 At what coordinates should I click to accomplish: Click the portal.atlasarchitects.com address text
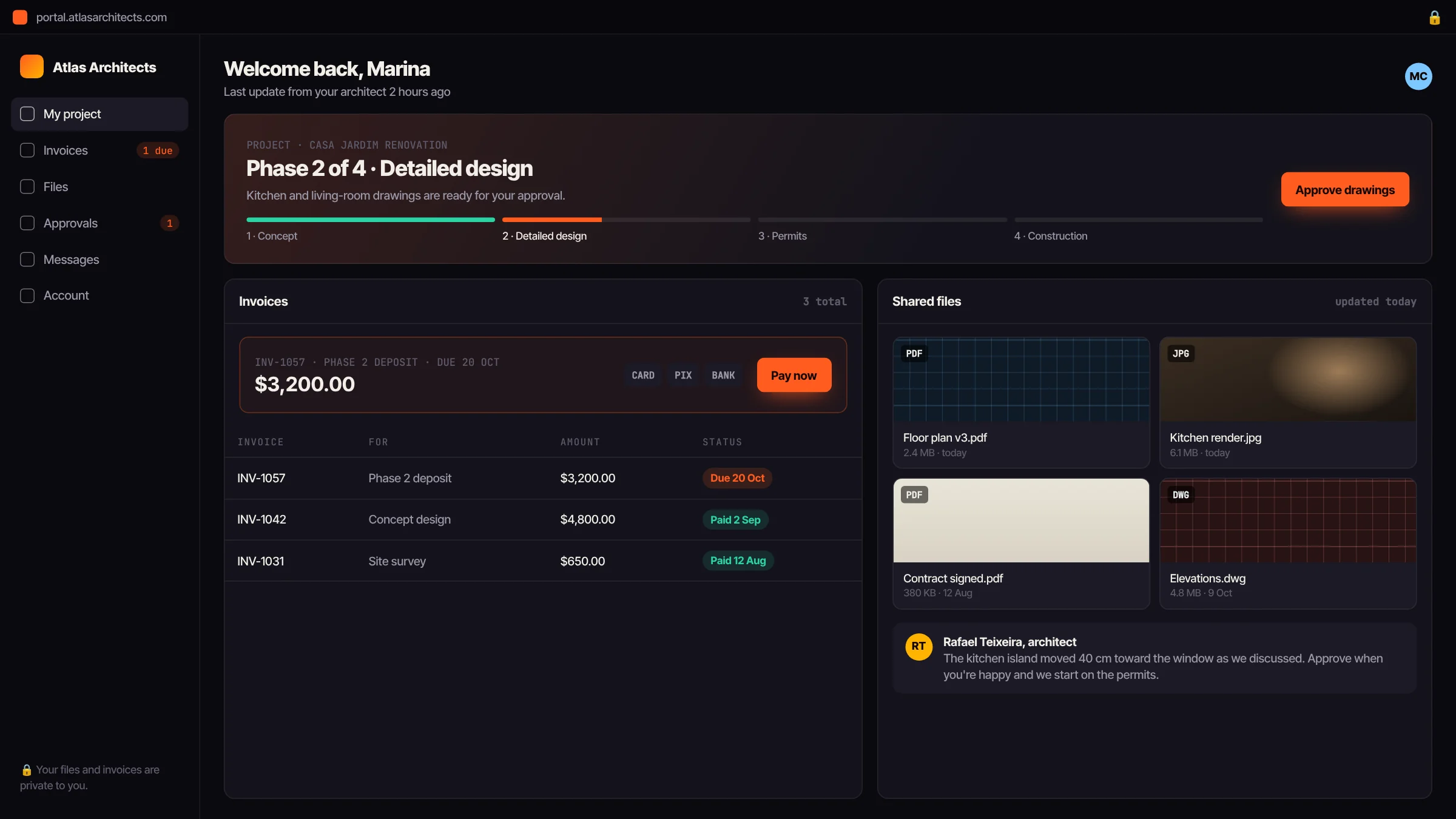click(x=101, y=17)
